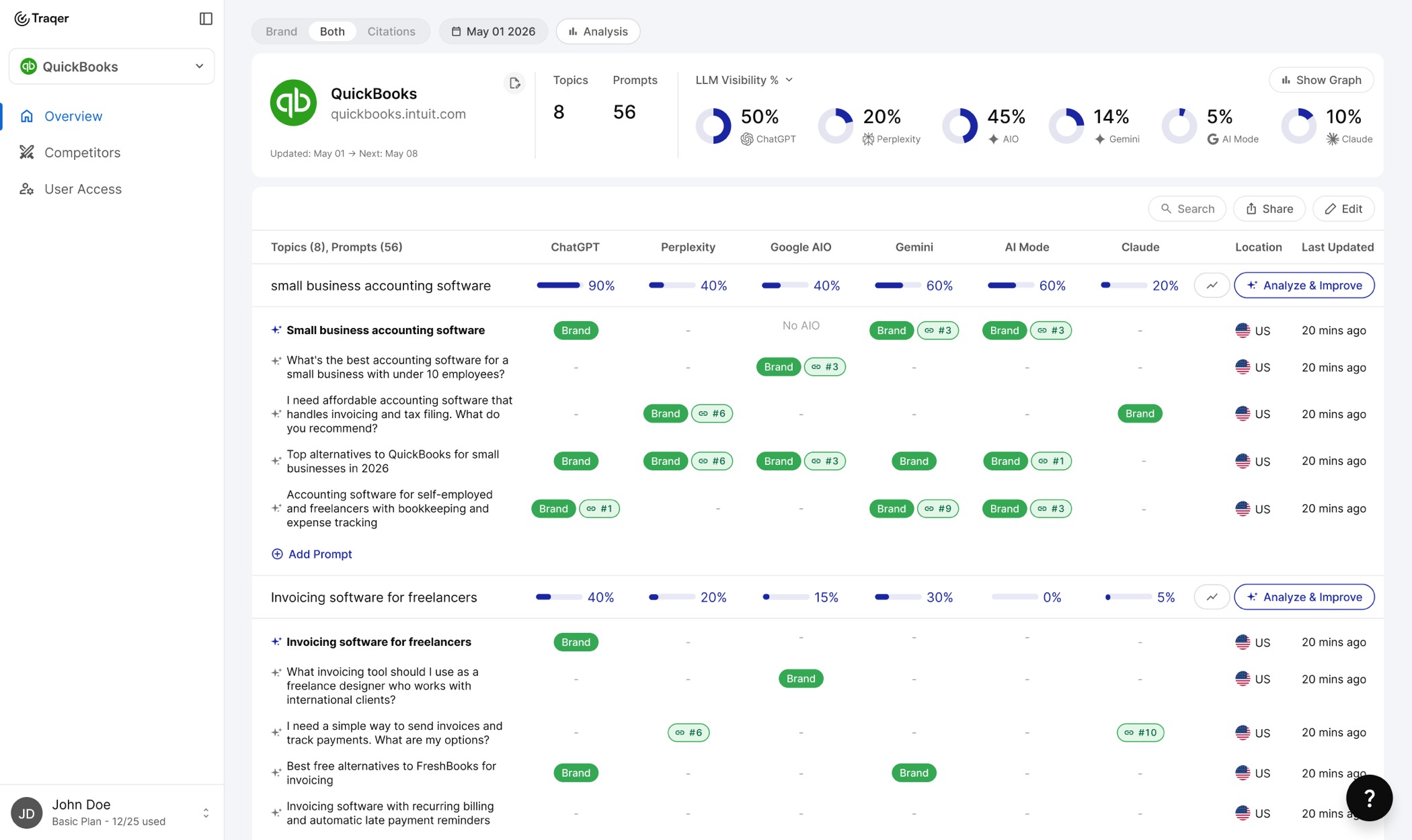
Task: Click the ChatGPT column header
Action: [x=575, y=247]
